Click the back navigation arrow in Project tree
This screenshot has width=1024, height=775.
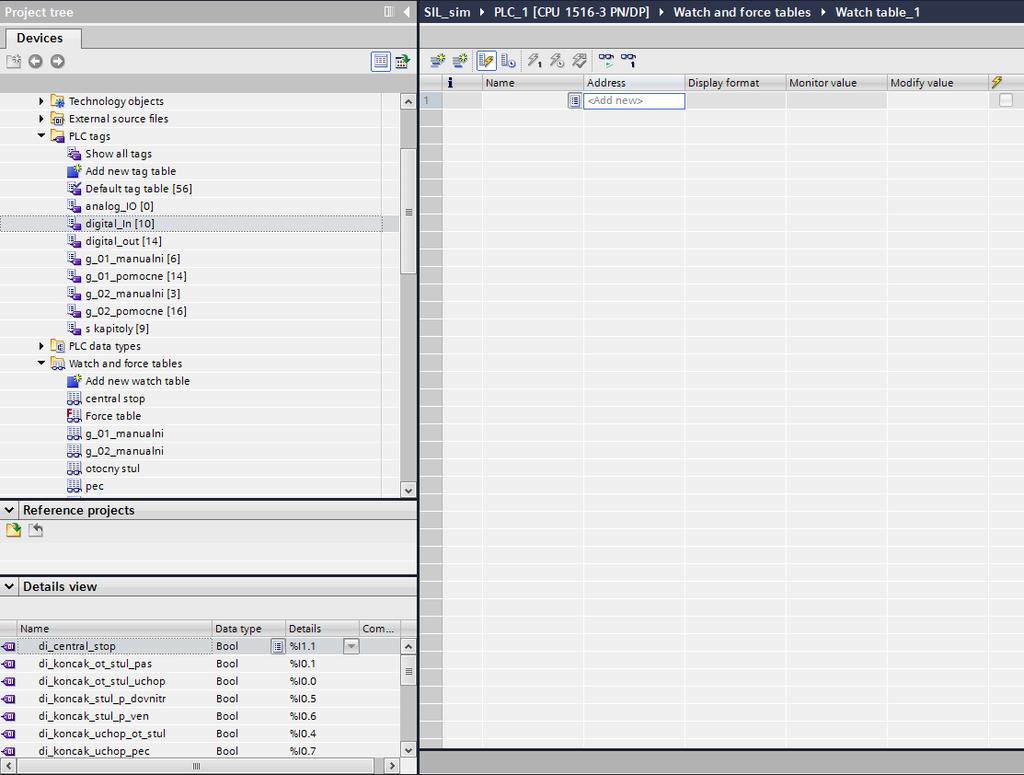click(36, 61)
